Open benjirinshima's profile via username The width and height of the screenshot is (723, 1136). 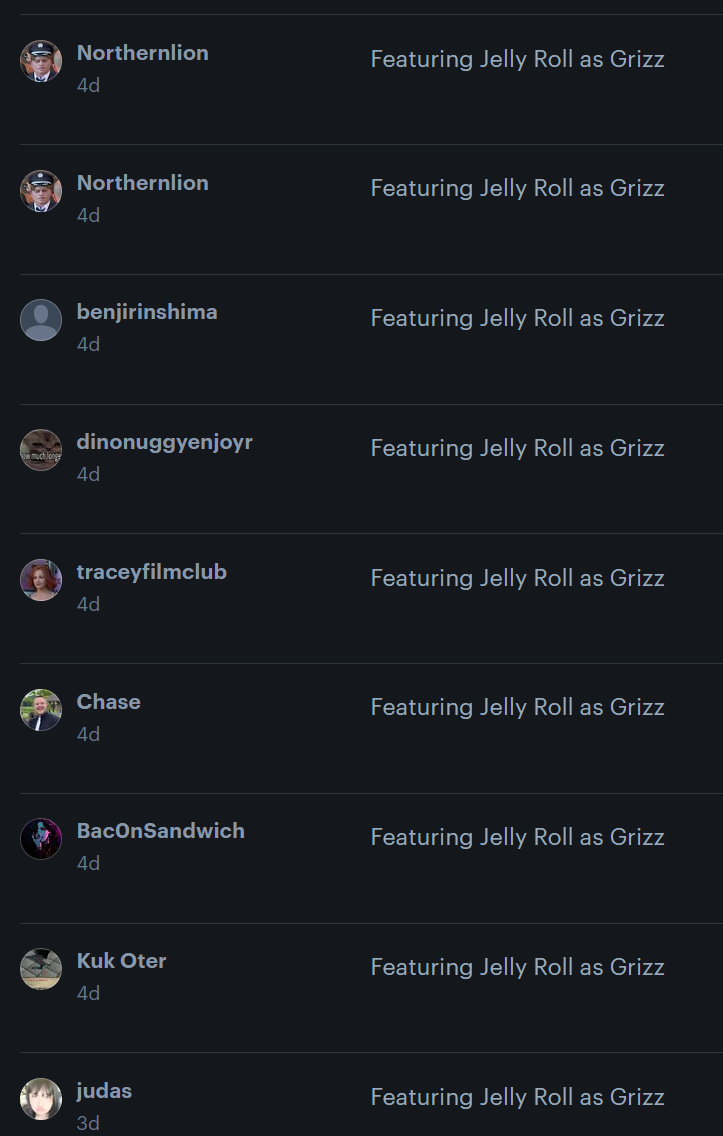click(147, 312)
